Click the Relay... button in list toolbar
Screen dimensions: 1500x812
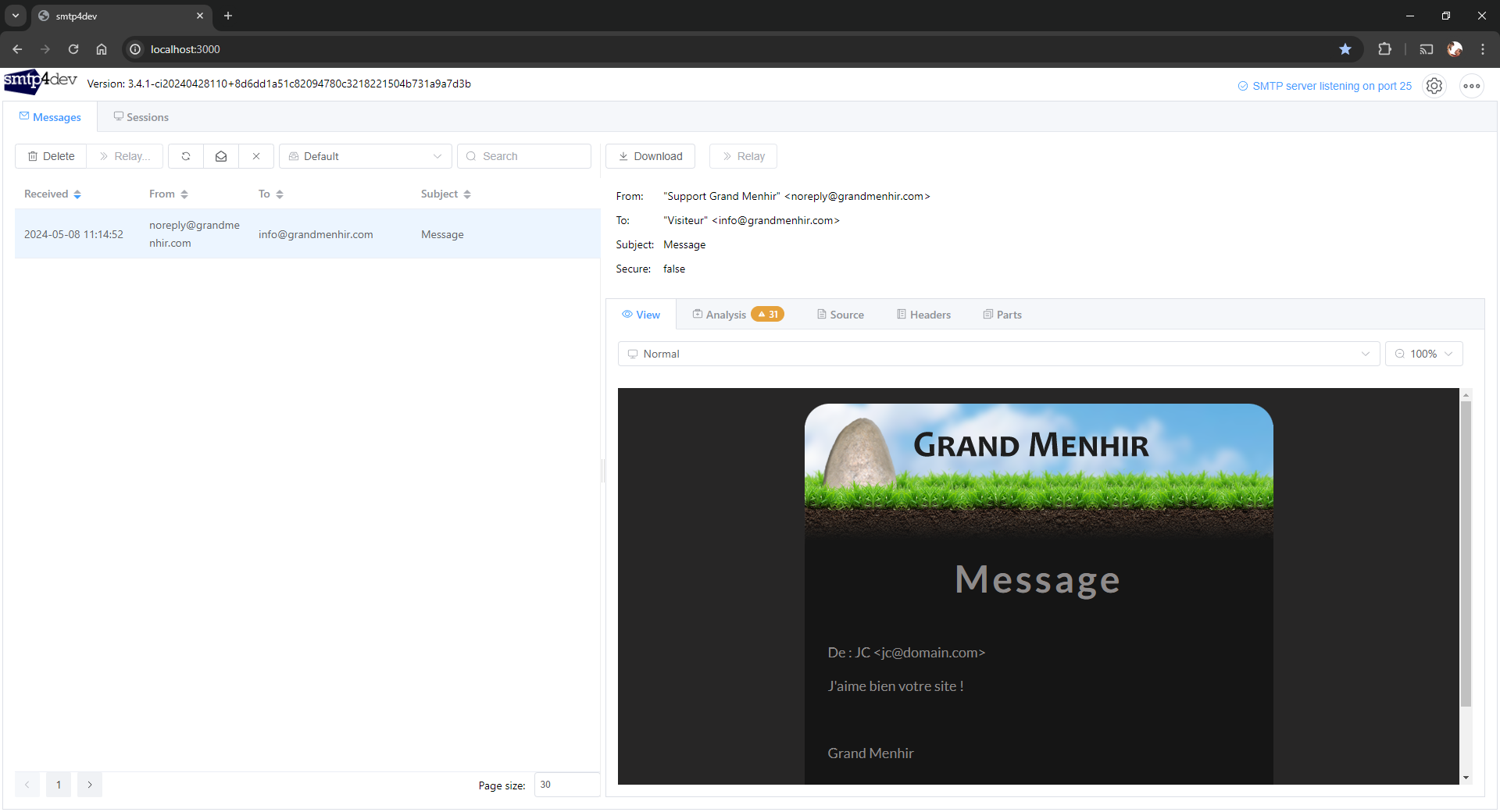point(124,156)
